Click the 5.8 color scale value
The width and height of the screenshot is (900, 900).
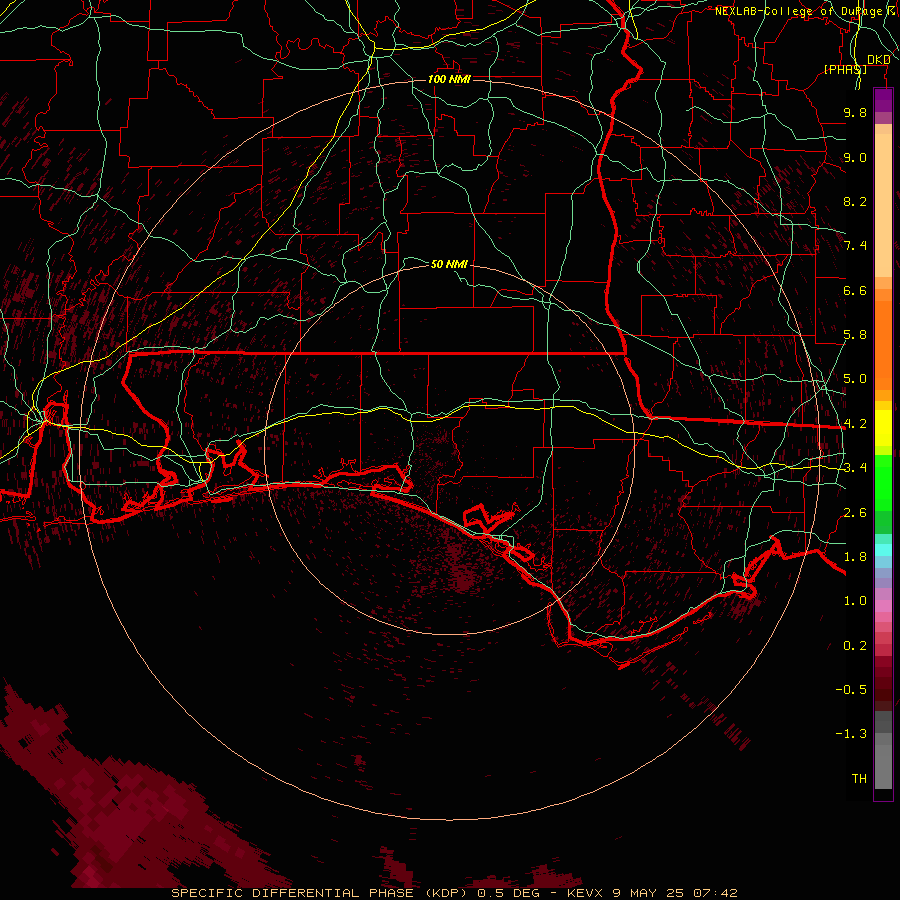pyautogui.click(x=855, y=335)
